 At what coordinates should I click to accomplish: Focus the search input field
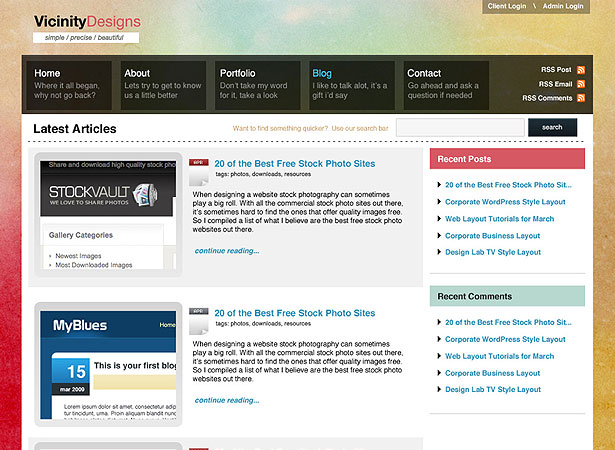(460, 128)
